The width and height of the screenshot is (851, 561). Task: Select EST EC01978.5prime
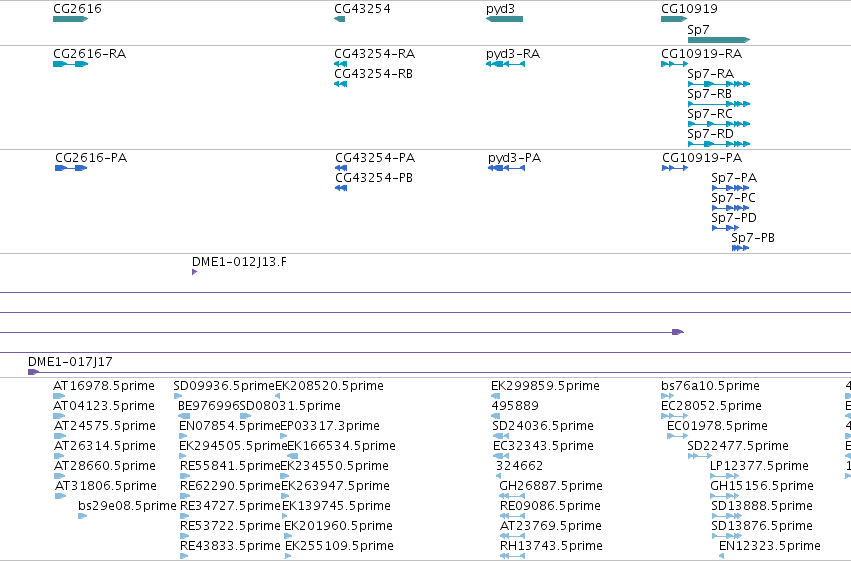pyautogui.click(x=677, y=436)
